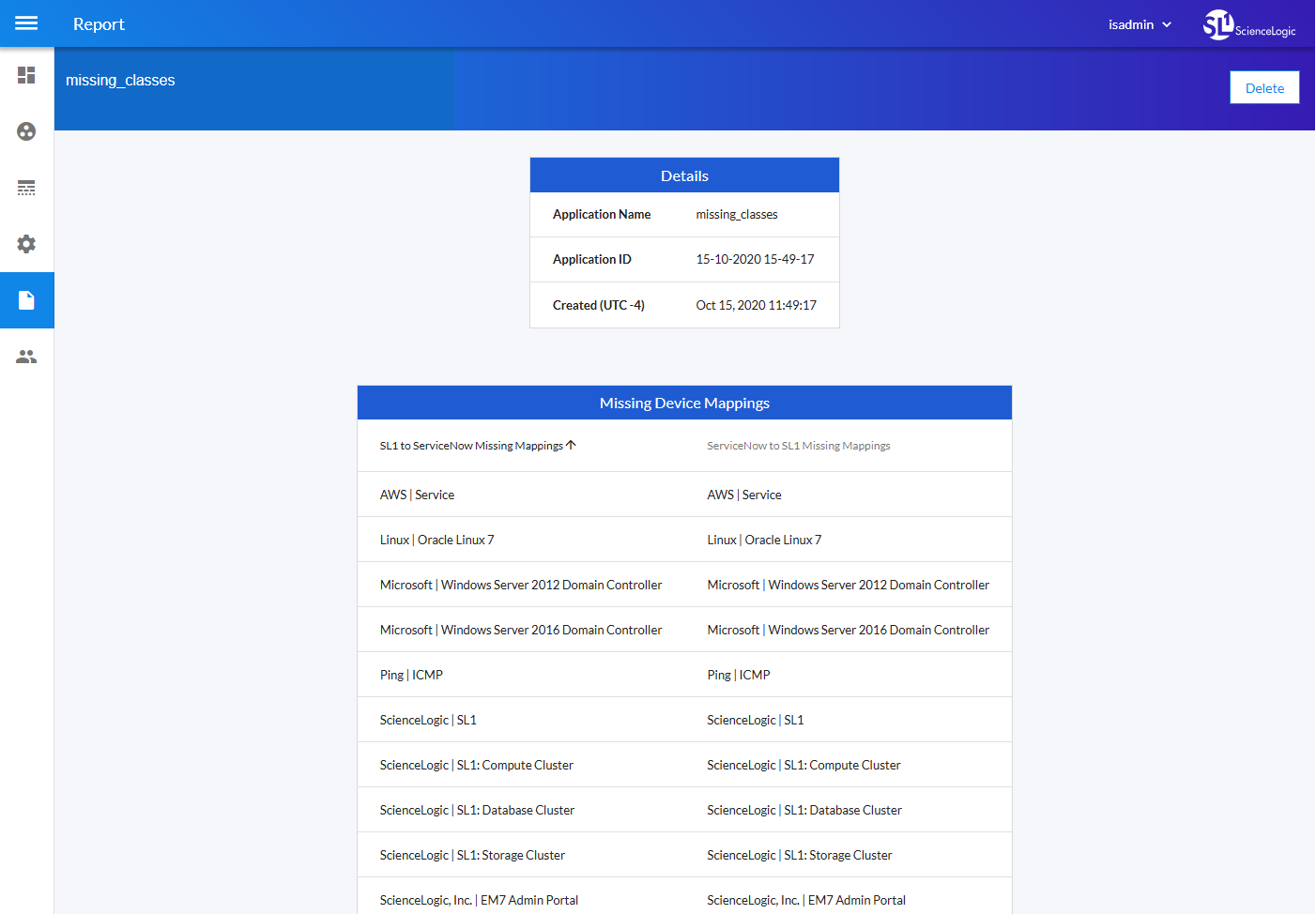The height and width of the screenshot is (914, 1316).
Task: Open the Users sidebar icon
Action: [x=26, y=357]
